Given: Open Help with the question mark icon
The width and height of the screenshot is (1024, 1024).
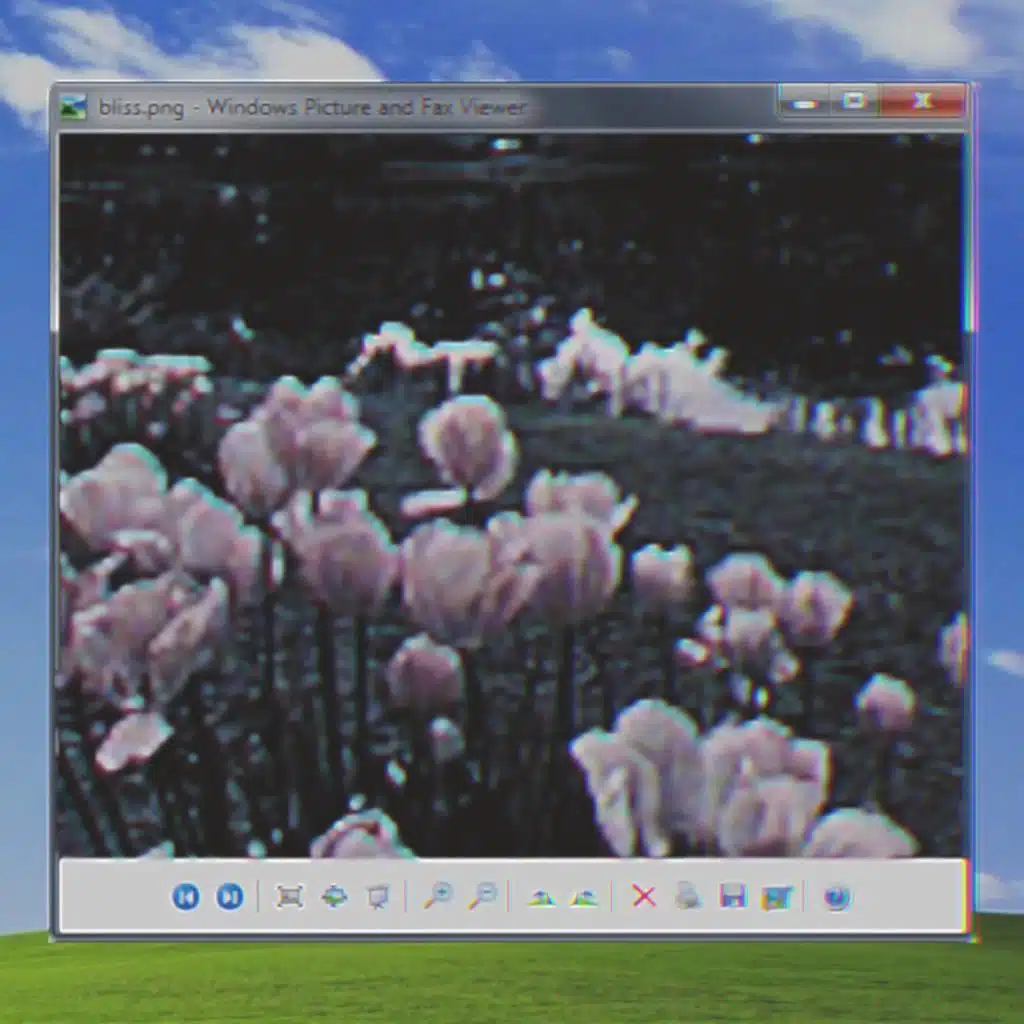Looking at the screenshot, I should click(837, 897).
